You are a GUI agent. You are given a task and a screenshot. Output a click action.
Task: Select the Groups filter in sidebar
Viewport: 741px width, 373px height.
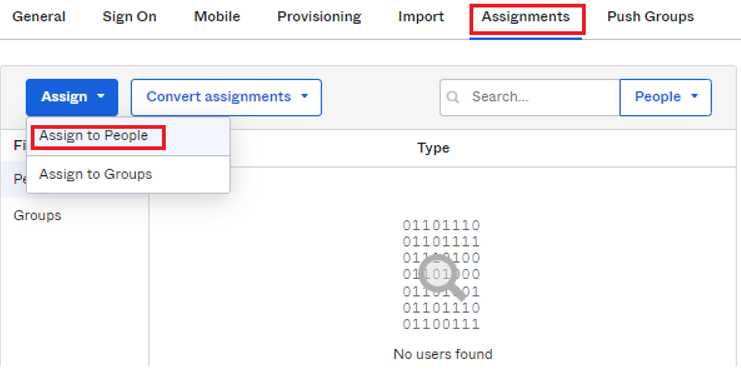pos(37,216)
